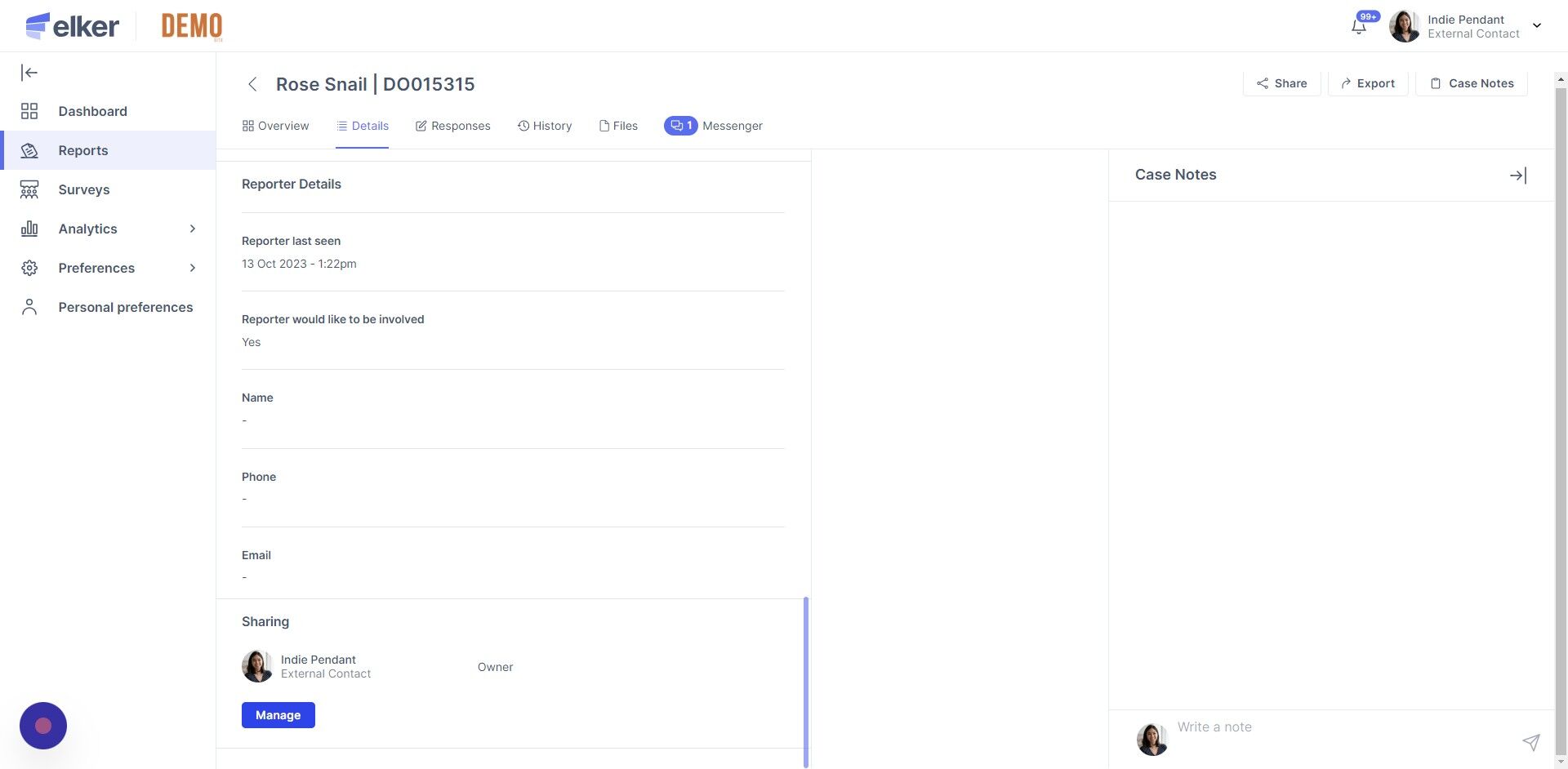
Task: Click the Case Notes panel heading
Action: tap(1175, 175)
